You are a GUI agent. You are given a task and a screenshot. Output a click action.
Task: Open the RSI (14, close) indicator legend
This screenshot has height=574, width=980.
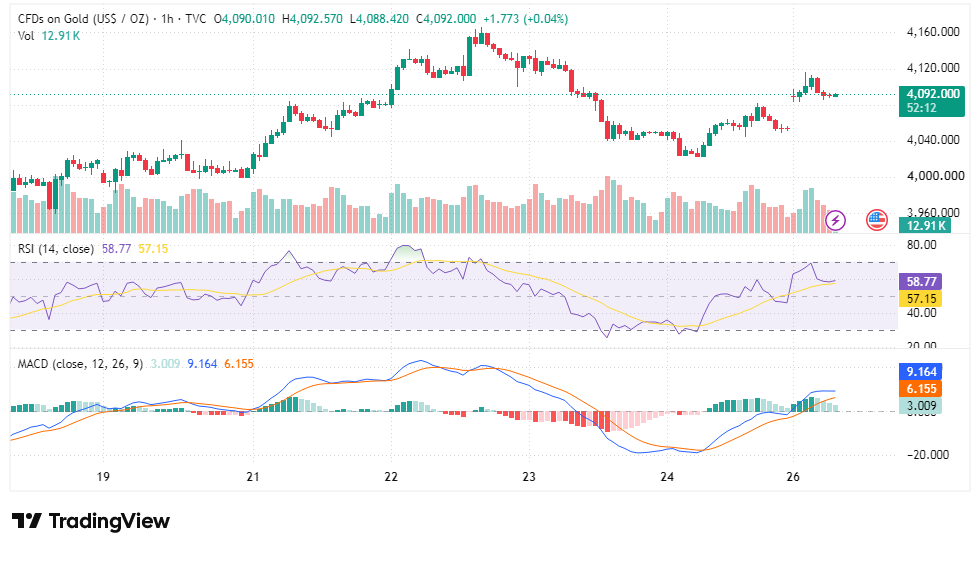[56, 249]
